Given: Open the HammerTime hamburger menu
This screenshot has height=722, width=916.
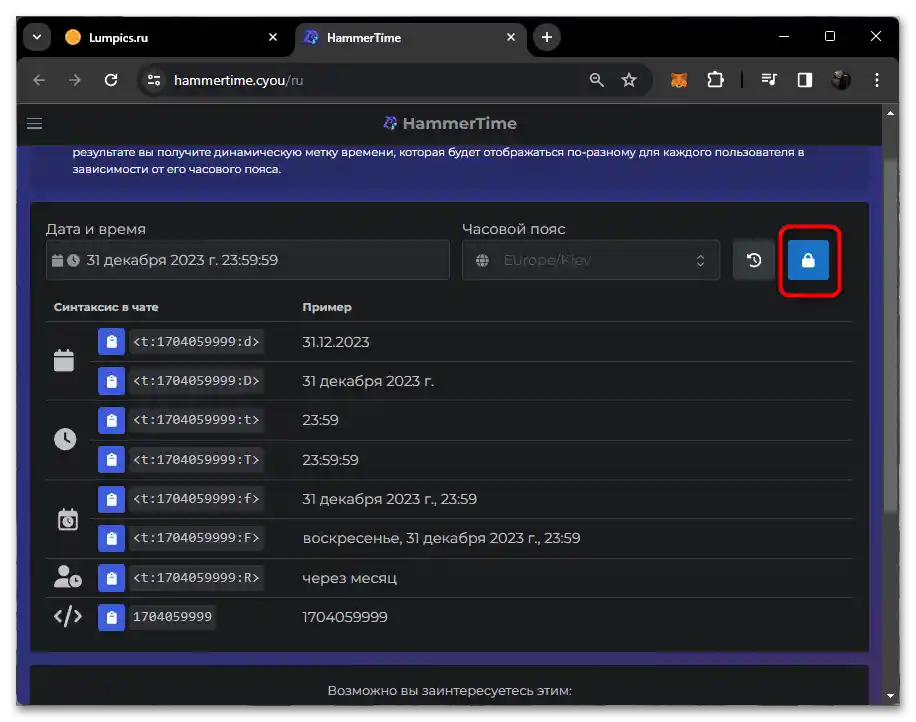Looking at the screenshot, I should coord(35,124).
